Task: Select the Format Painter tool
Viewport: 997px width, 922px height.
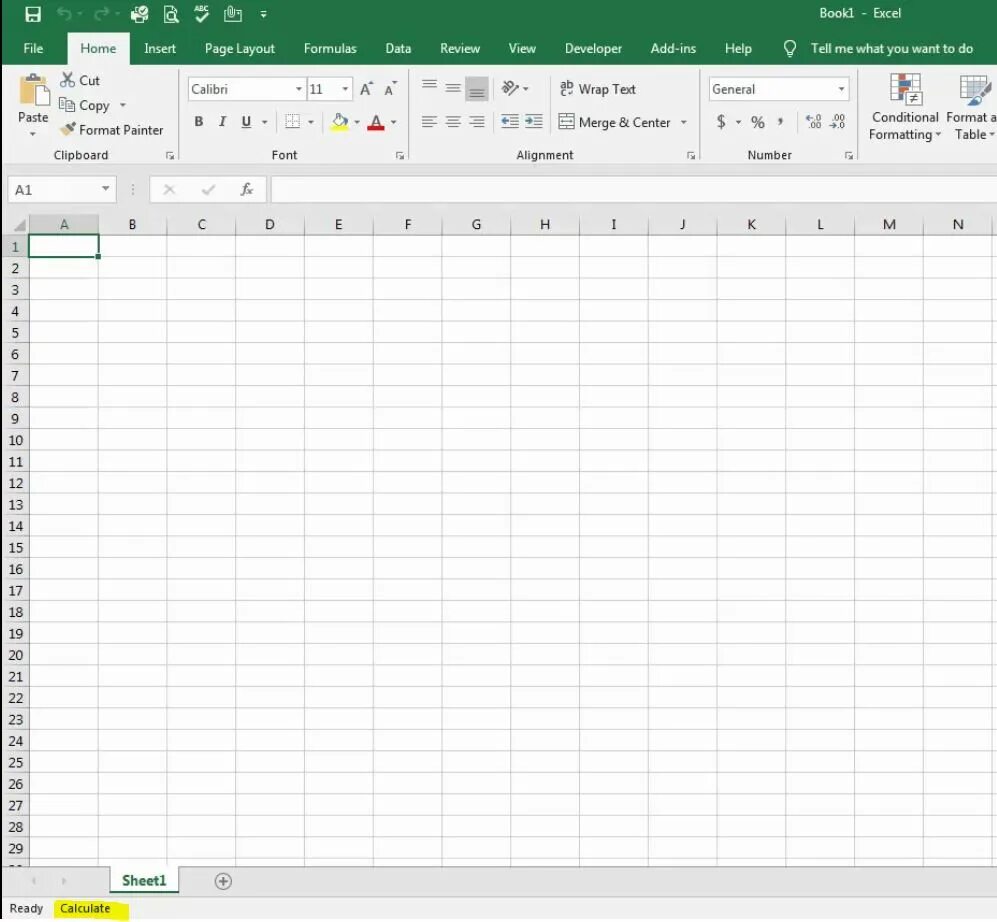Action: click(x=111, y=129)
